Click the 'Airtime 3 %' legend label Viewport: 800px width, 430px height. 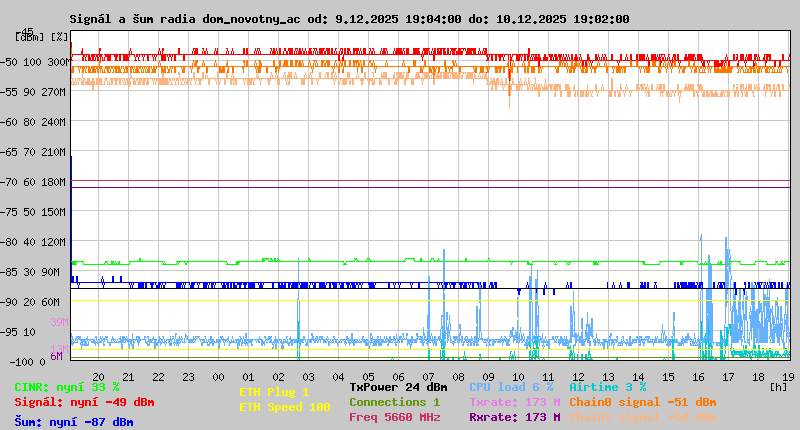[608, 387]
